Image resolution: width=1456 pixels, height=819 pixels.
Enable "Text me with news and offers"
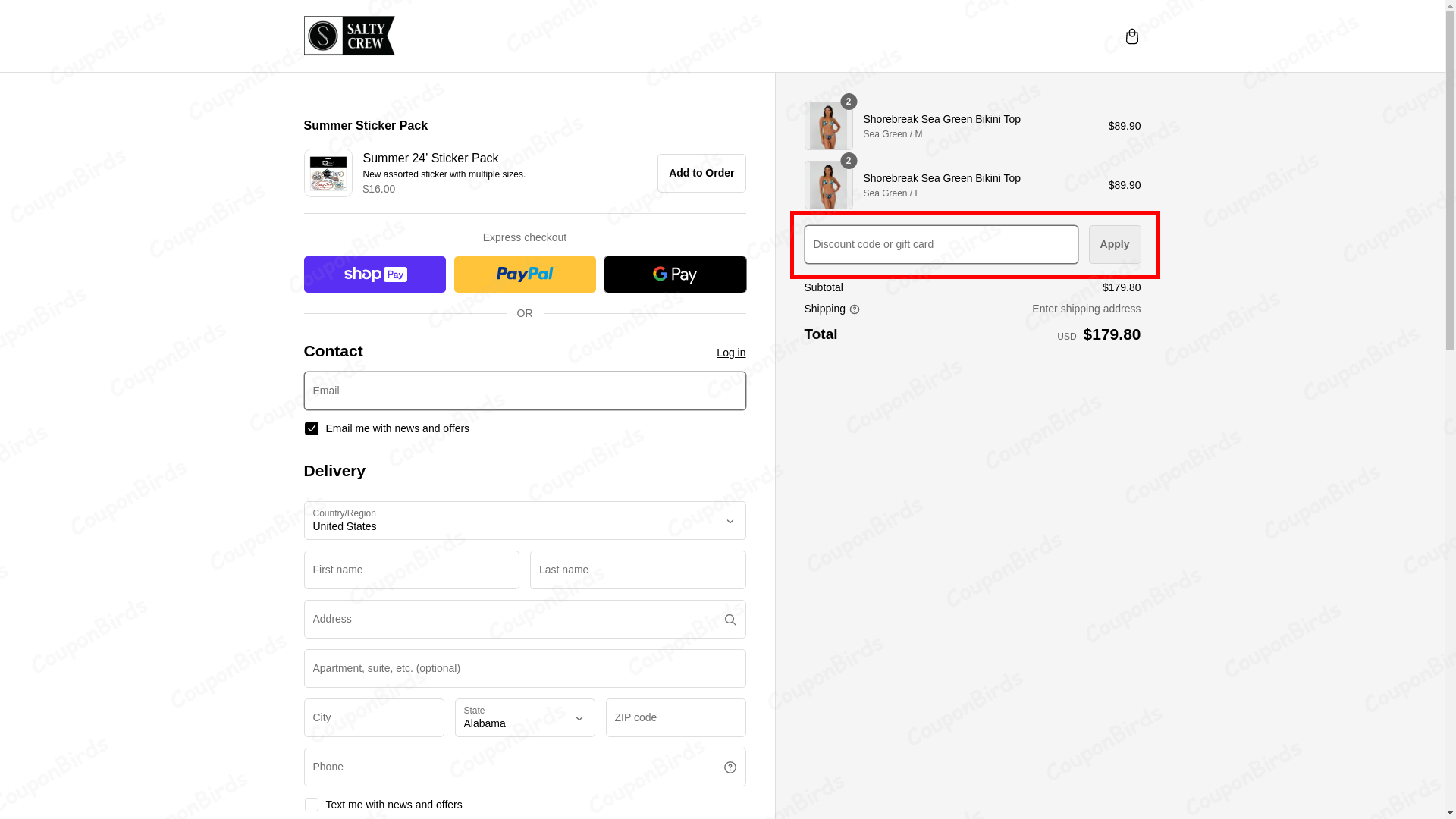click(x=311, y=805)
